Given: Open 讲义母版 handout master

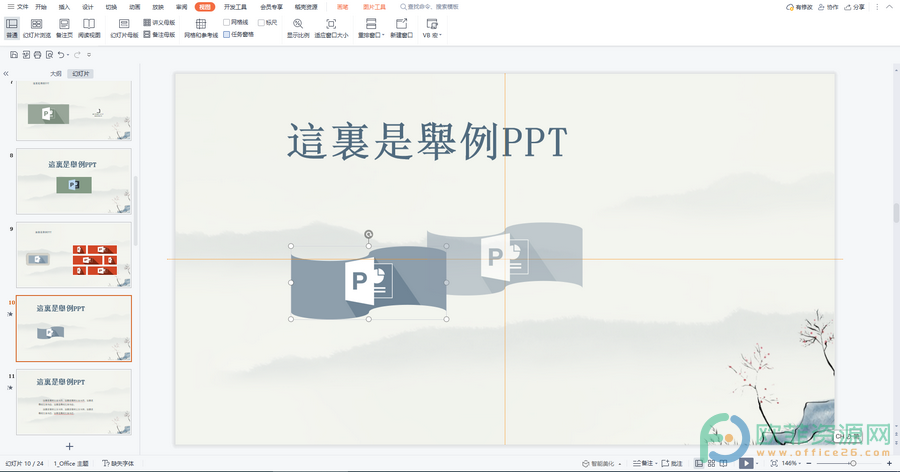Looking at the screenshot, I should pyautogui.click(x=160, y=22).
